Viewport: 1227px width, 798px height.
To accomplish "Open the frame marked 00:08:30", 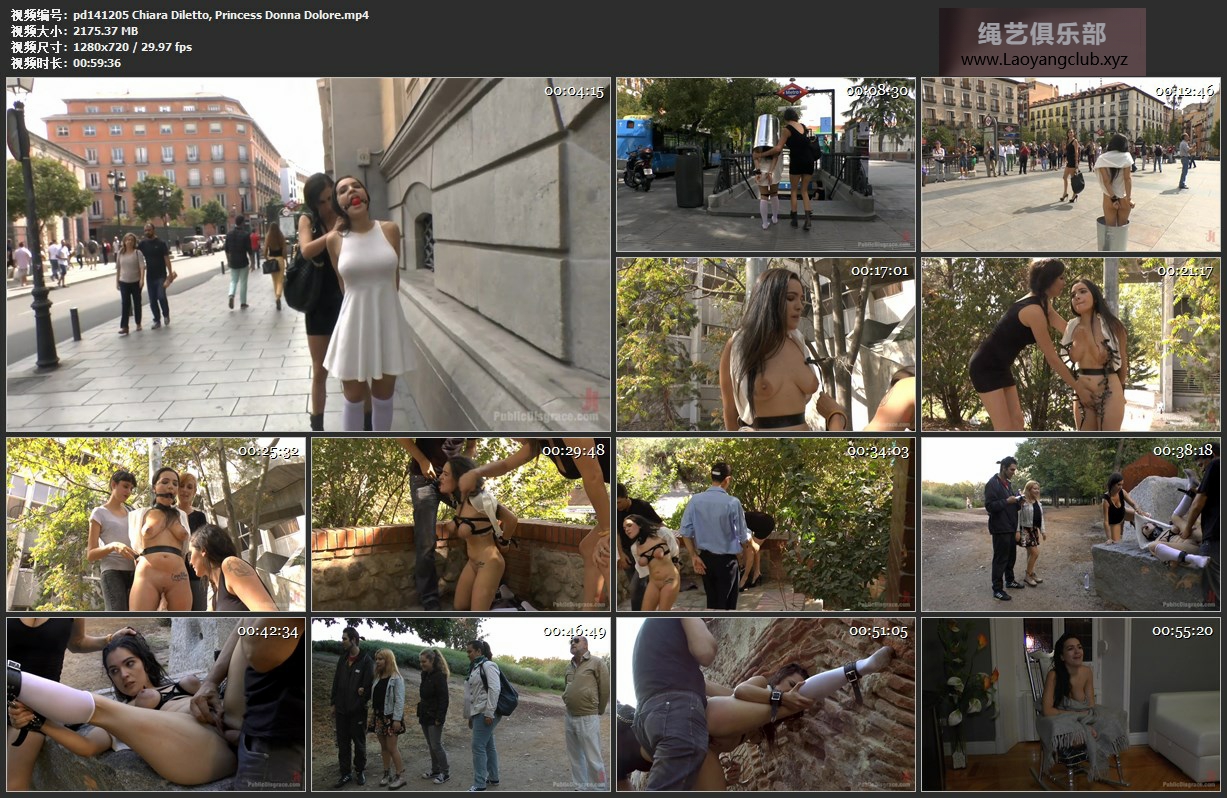I will 765,164.
